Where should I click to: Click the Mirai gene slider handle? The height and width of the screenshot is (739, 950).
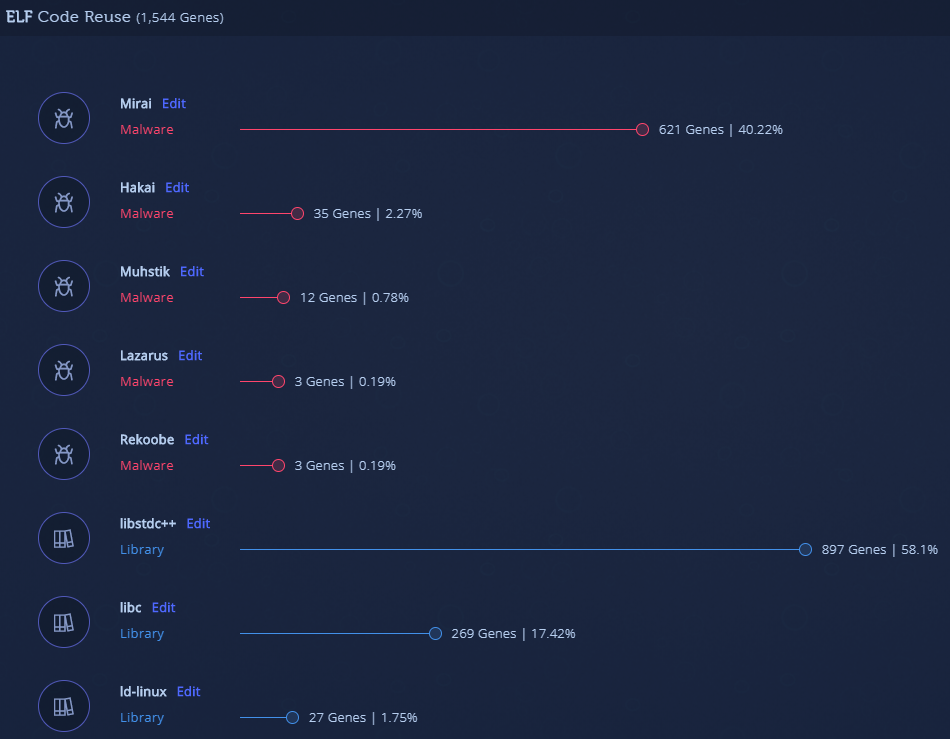[x=642, y=129]
